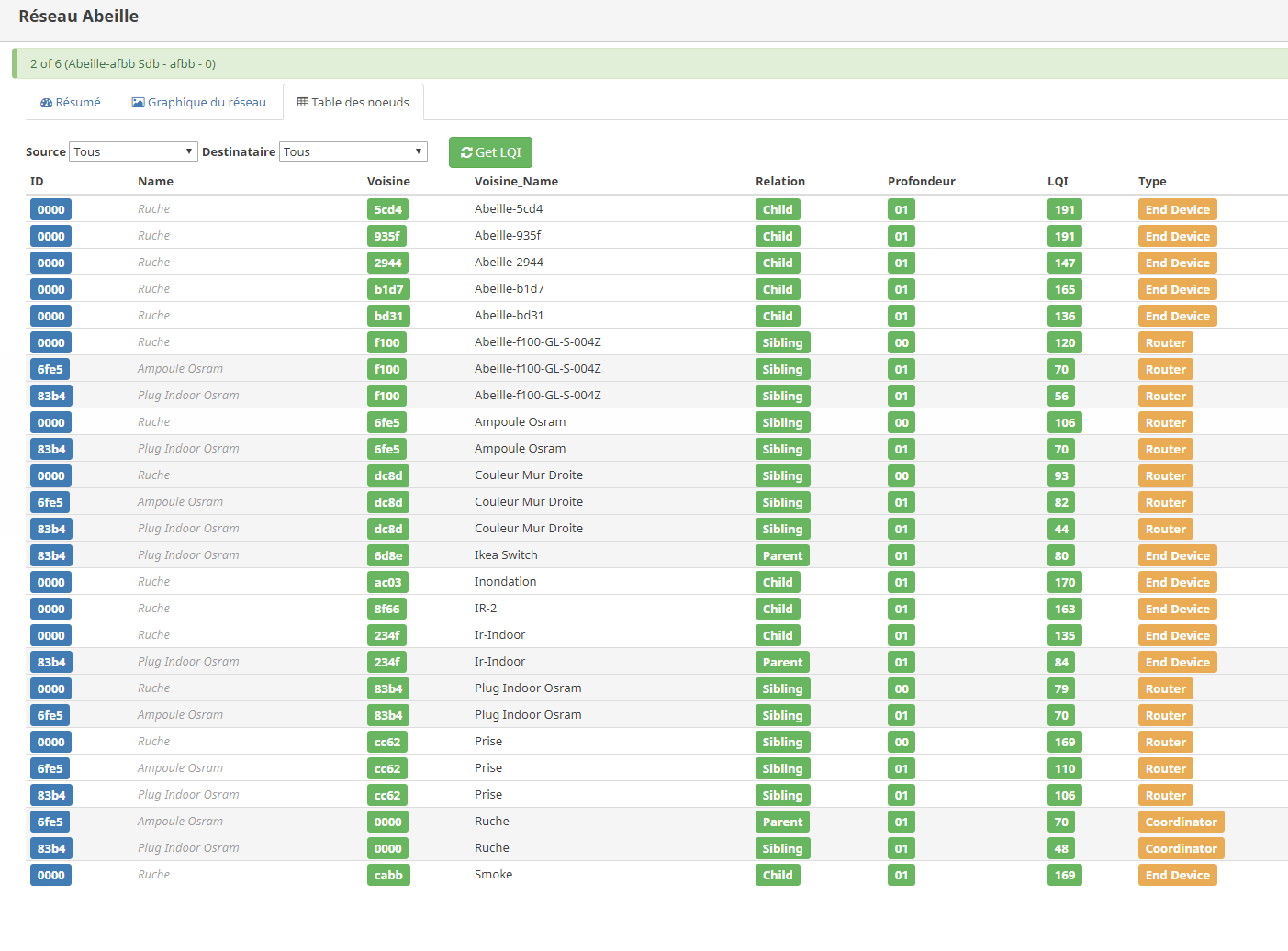Click the Résumé dashboard icon
This screenshot has width=1288, height=951.
click(46, 103)
